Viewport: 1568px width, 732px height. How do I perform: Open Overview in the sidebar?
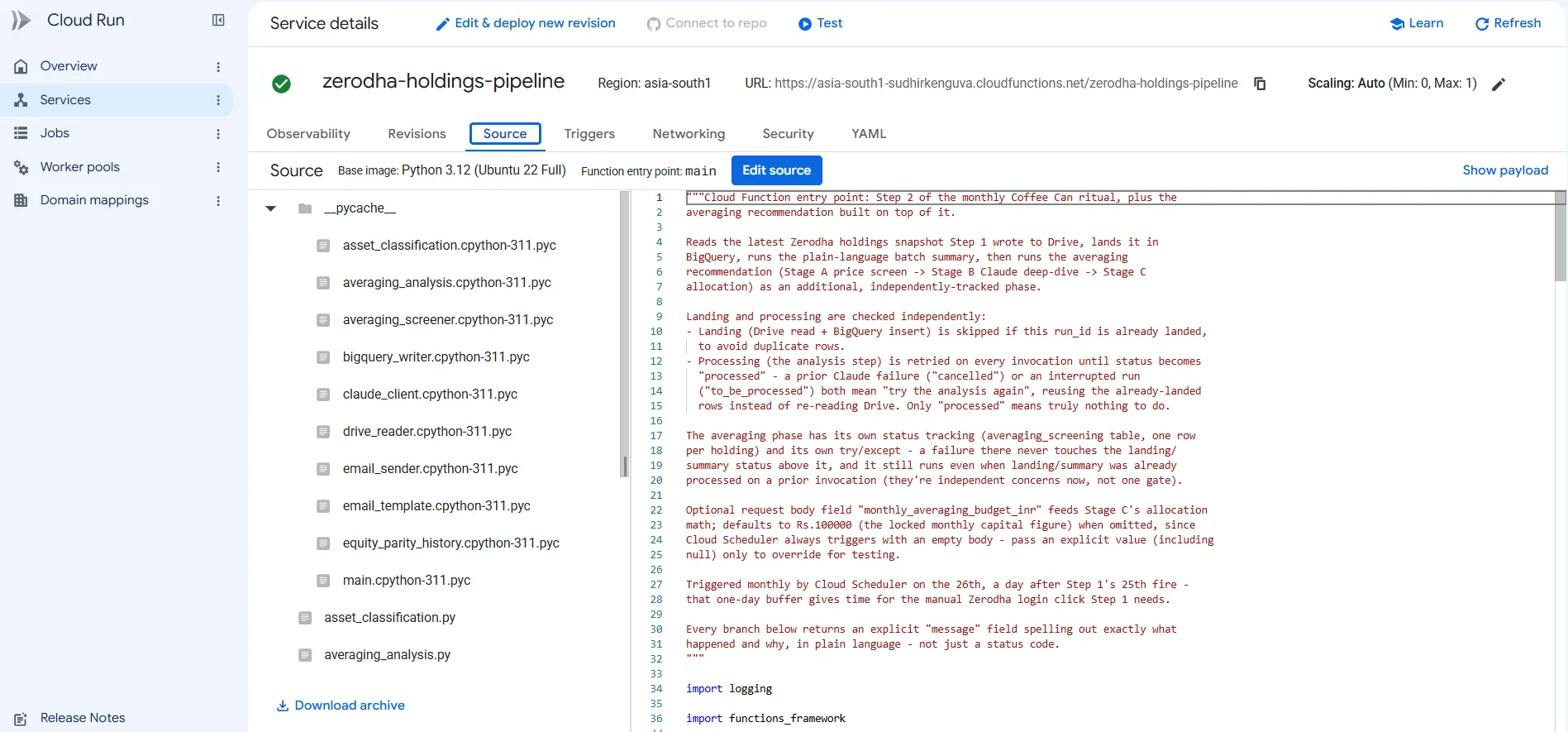click(69, 66)
